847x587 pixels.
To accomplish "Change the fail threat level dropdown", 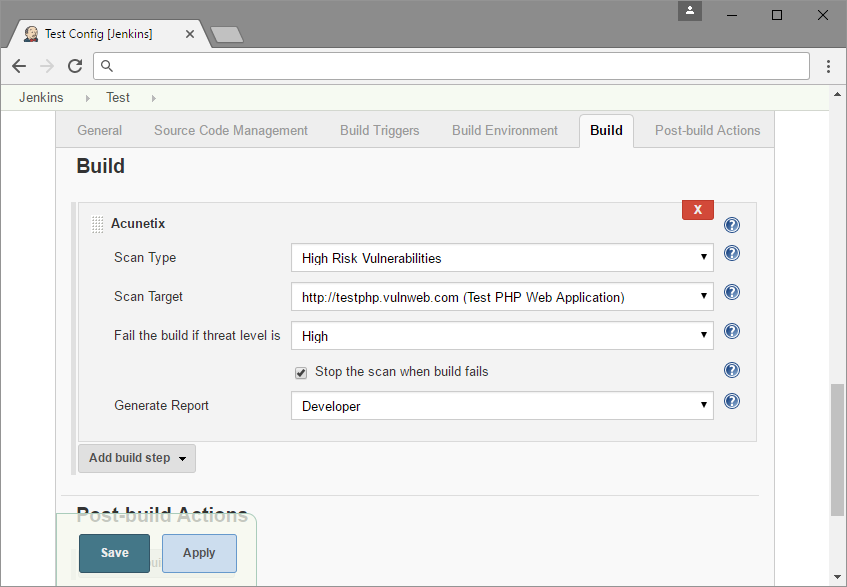I will click(x=501, y=335).
